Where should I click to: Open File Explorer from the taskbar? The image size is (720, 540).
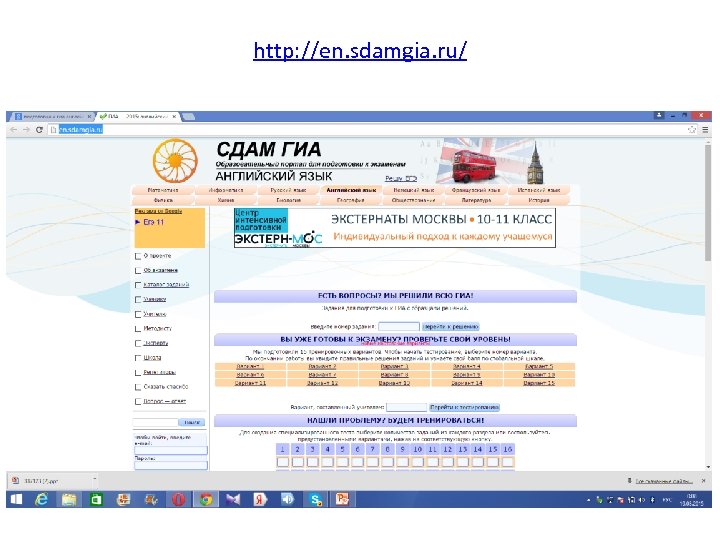point(69,499)
